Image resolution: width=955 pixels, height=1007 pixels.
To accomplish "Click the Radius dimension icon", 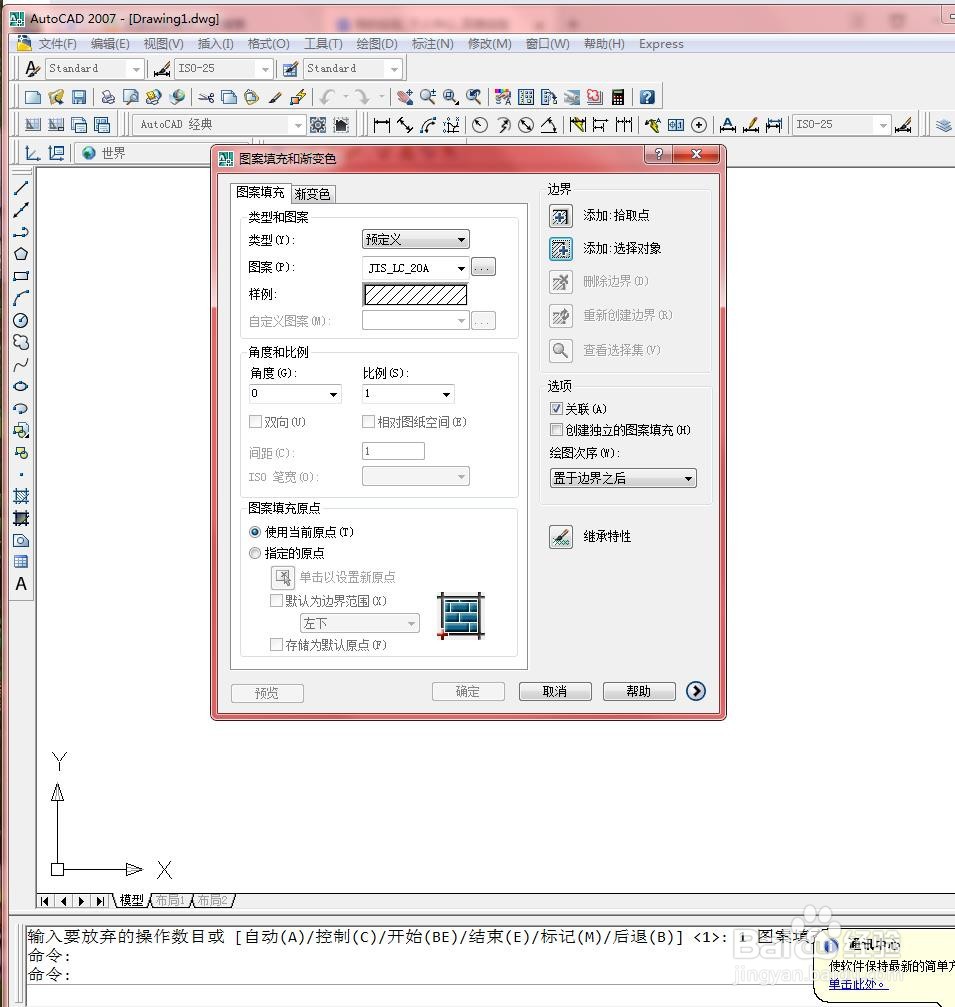I will tap(480, 125).
